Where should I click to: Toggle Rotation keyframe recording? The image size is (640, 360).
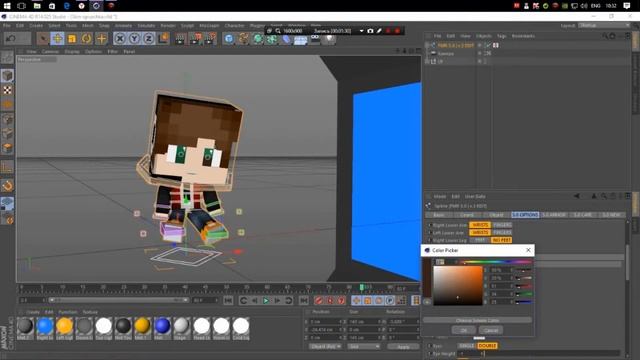pyautogui.click(x=379, y=300)
